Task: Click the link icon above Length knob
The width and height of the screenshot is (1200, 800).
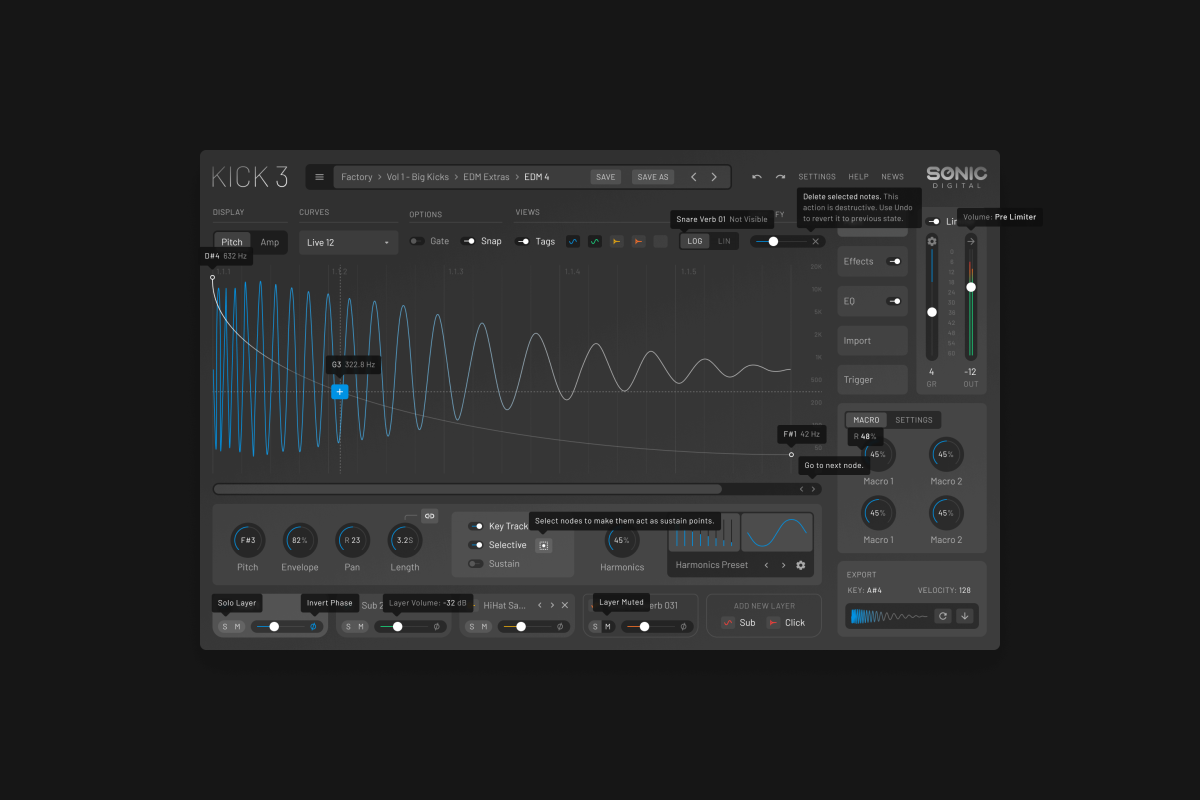Action: 429,516
